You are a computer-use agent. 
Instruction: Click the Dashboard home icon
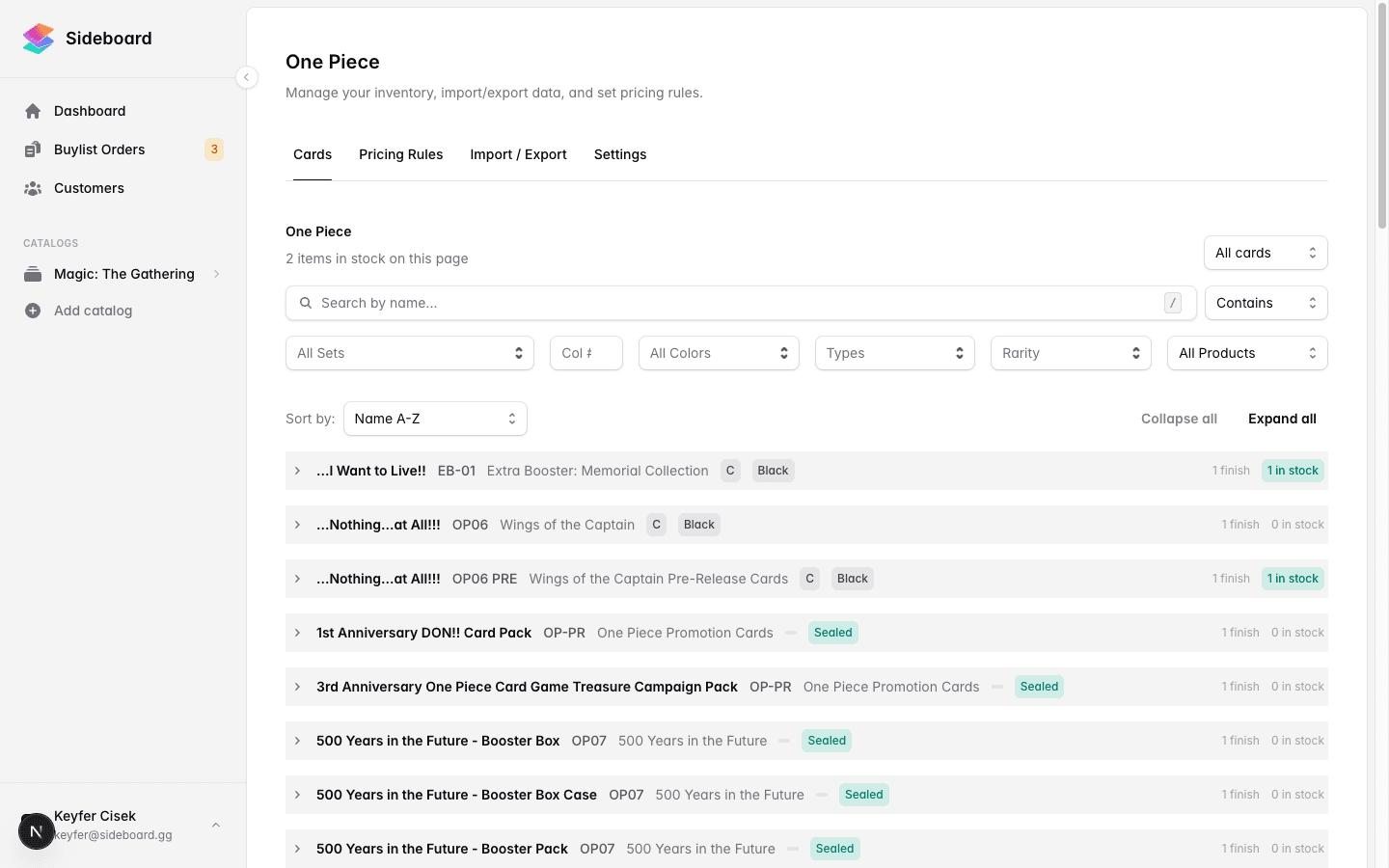[x=33, y=111]
